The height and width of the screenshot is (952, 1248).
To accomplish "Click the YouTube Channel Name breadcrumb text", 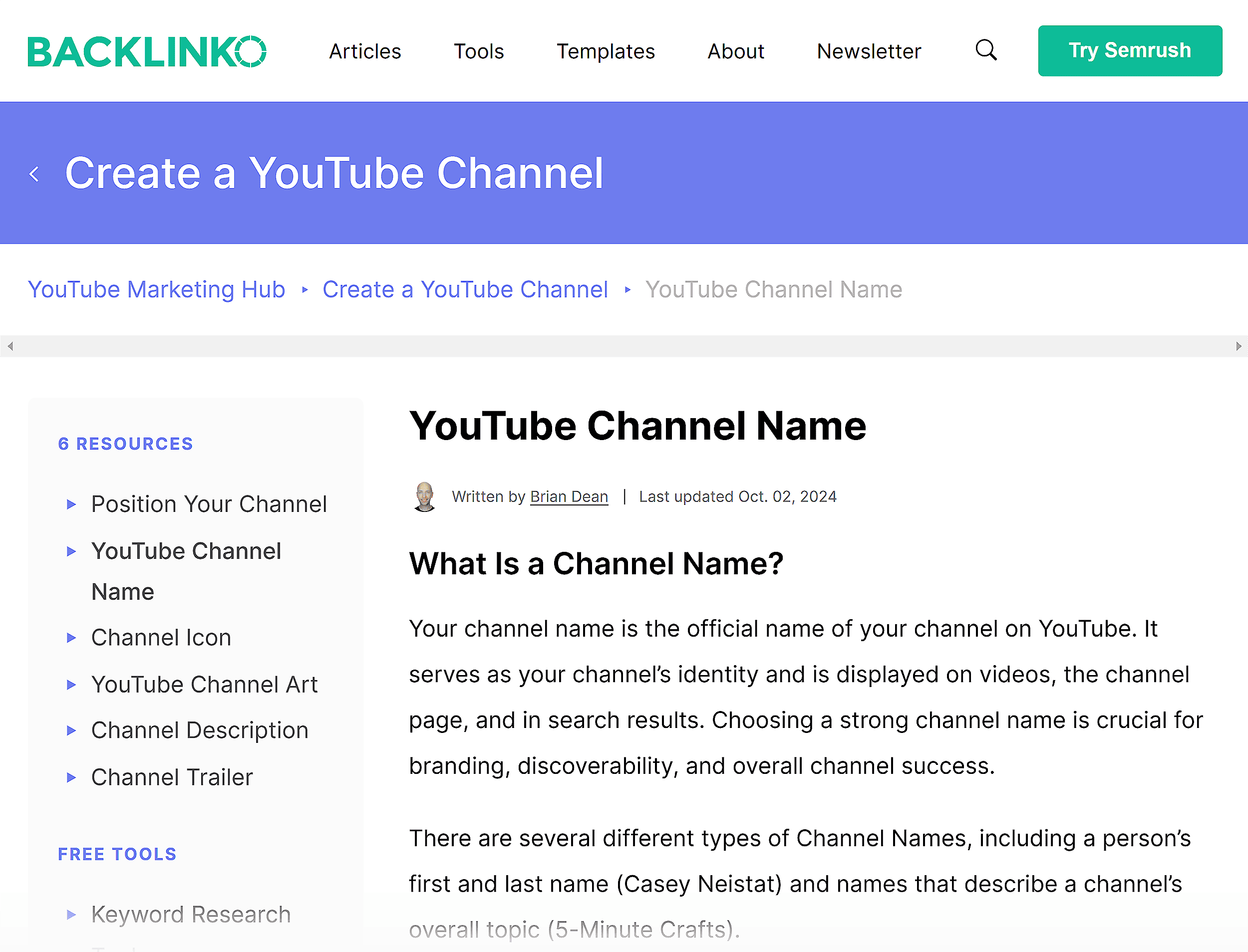I will coord(773,289).
